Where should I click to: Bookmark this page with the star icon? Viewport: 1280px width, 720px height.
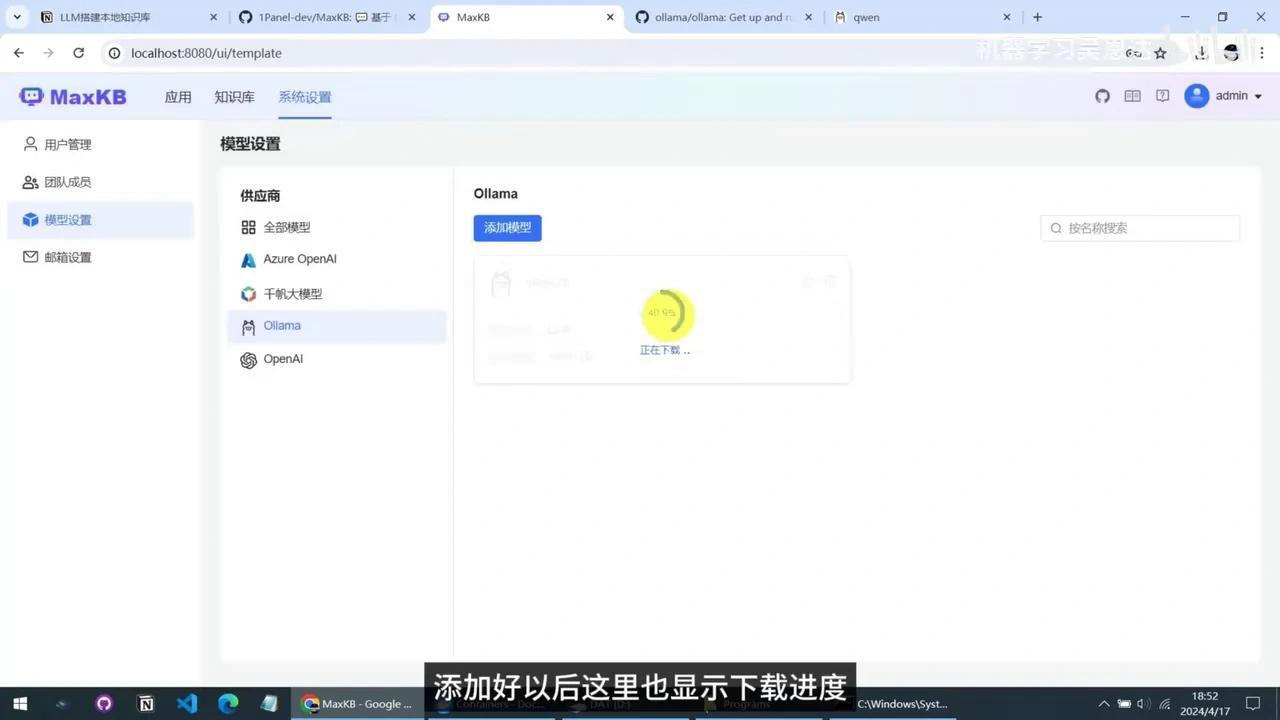(1160, 53)
